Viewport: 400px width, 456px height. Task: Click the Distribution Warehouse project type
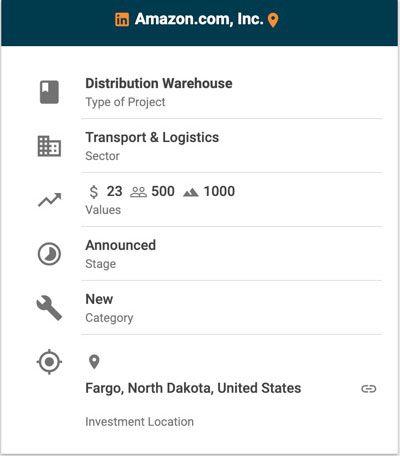coord(159,83)
